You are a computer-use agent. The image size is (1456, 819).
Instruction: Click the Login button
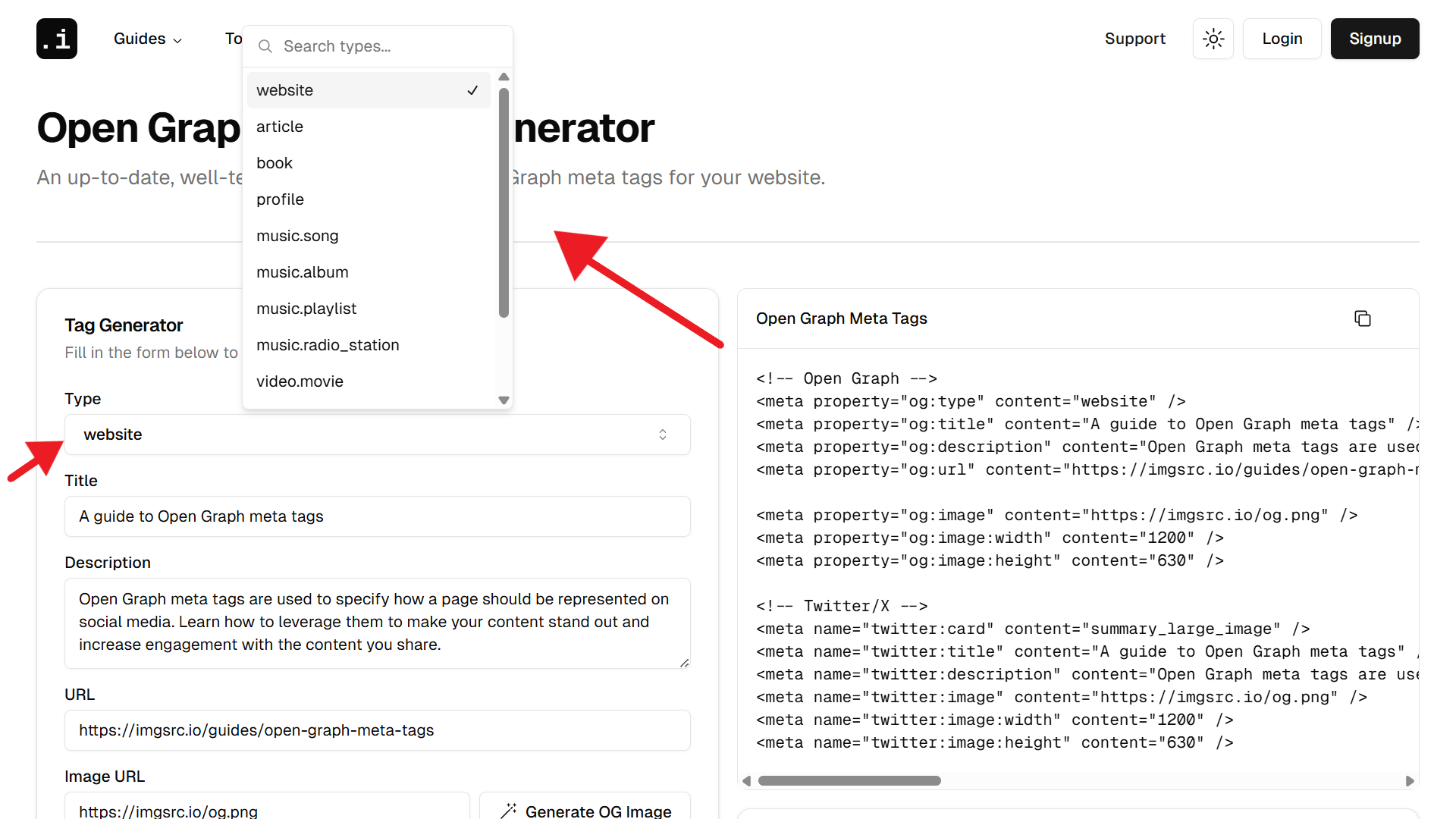pyautogui.click(x=1282, y=39)
